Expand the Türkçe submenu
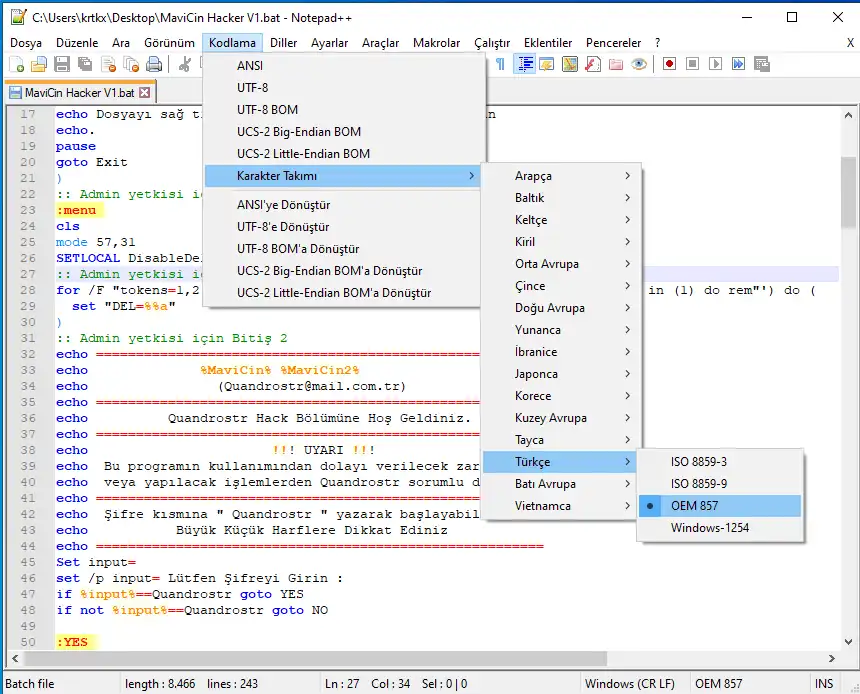 click(561, 462)
